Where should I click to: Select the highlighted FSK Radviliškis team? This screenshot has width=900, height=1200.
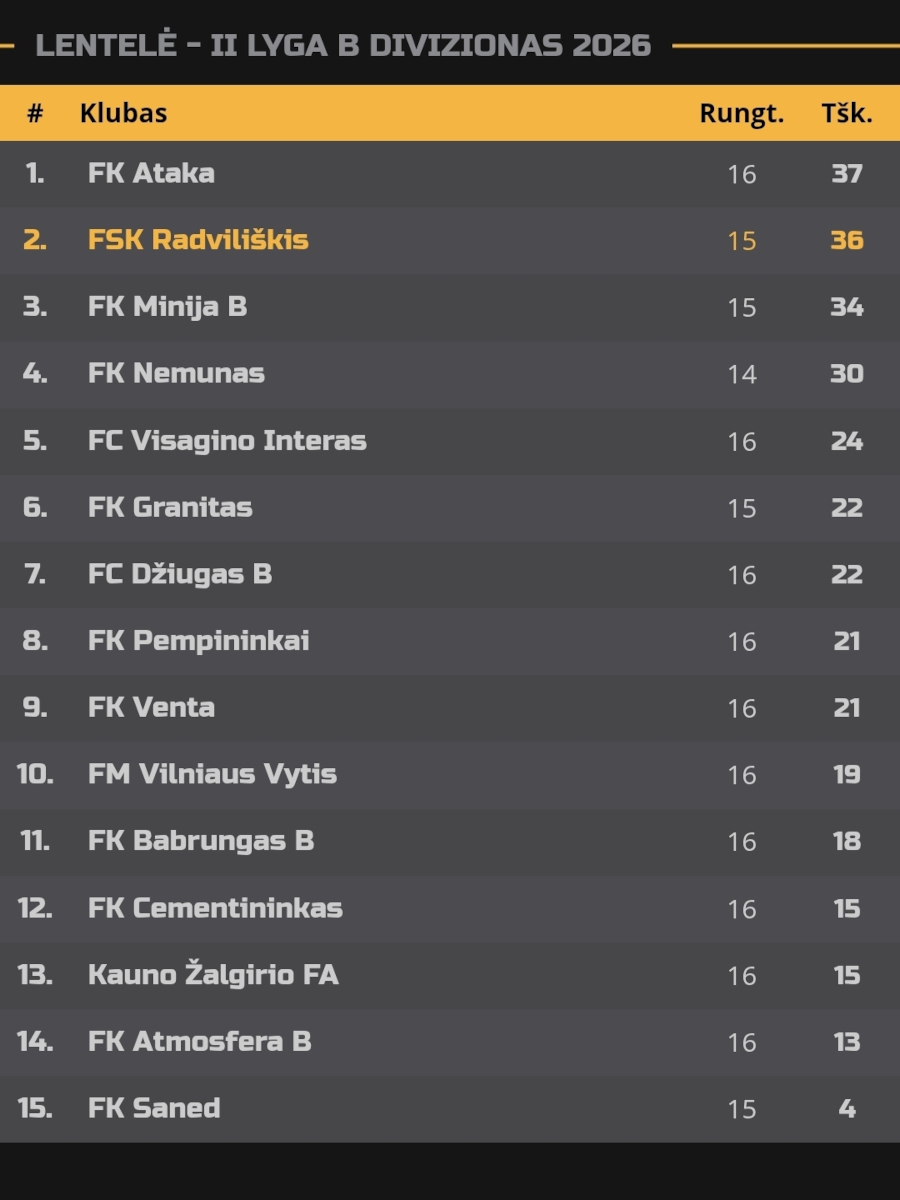(x=198, y=240)
